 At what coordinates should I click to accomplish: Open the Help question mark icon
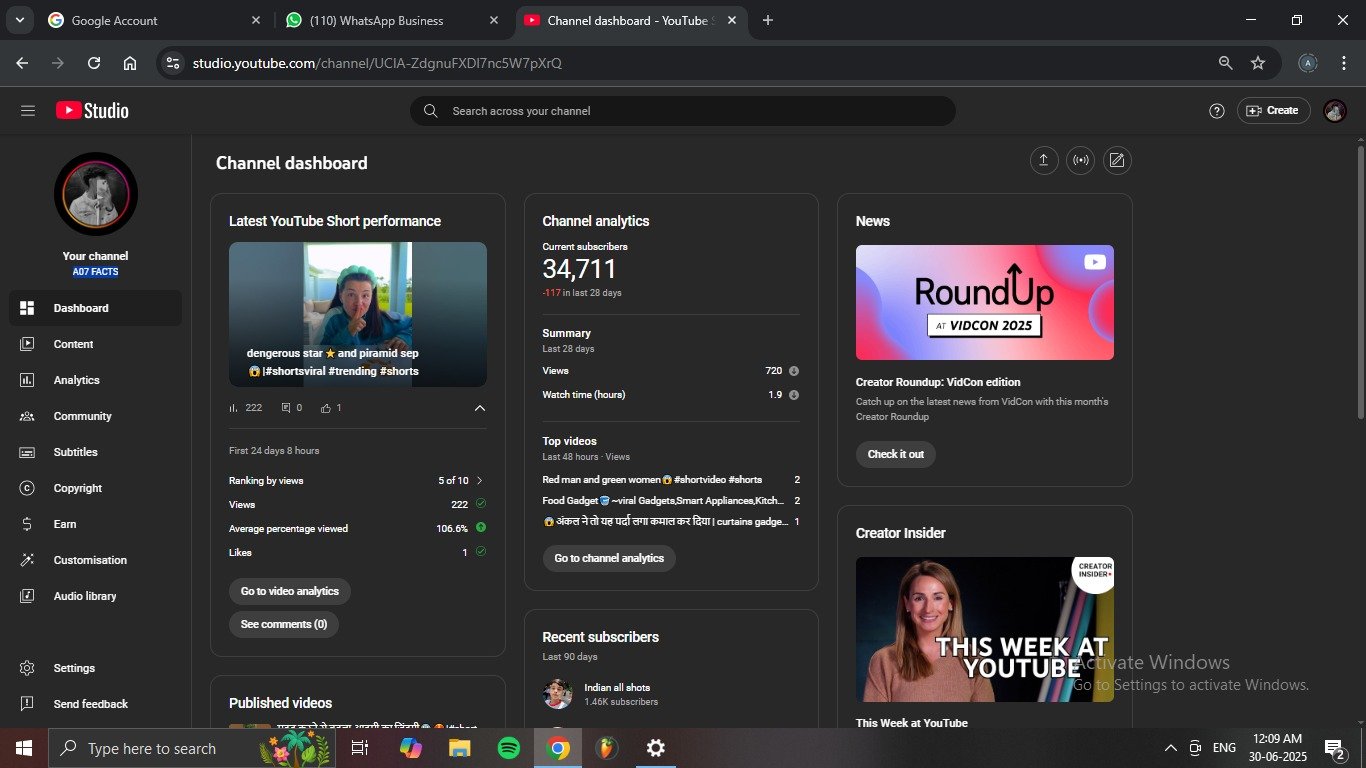click(1217, 111)
